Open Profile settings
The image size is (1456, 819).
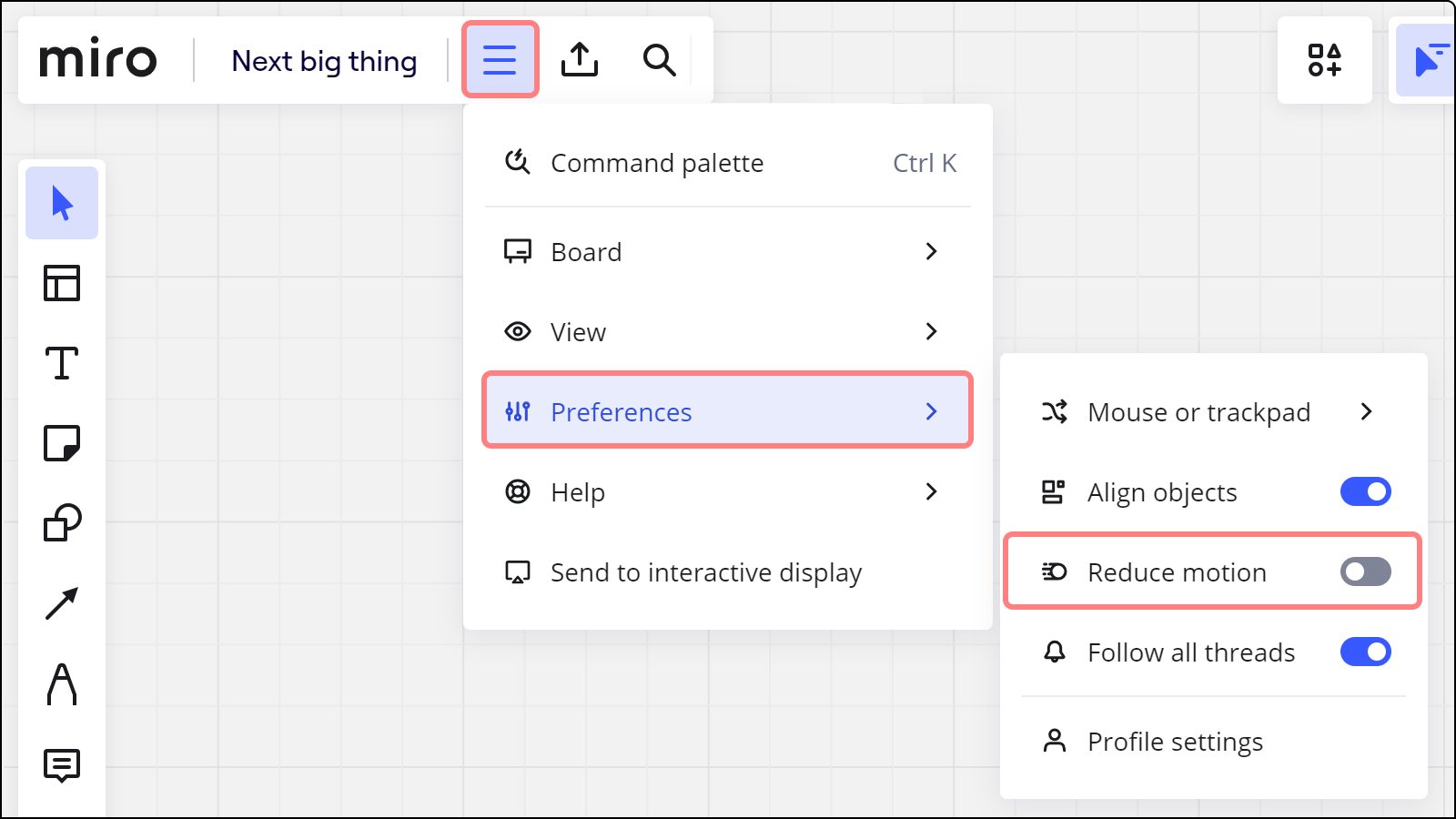[x=1174, y=742]
